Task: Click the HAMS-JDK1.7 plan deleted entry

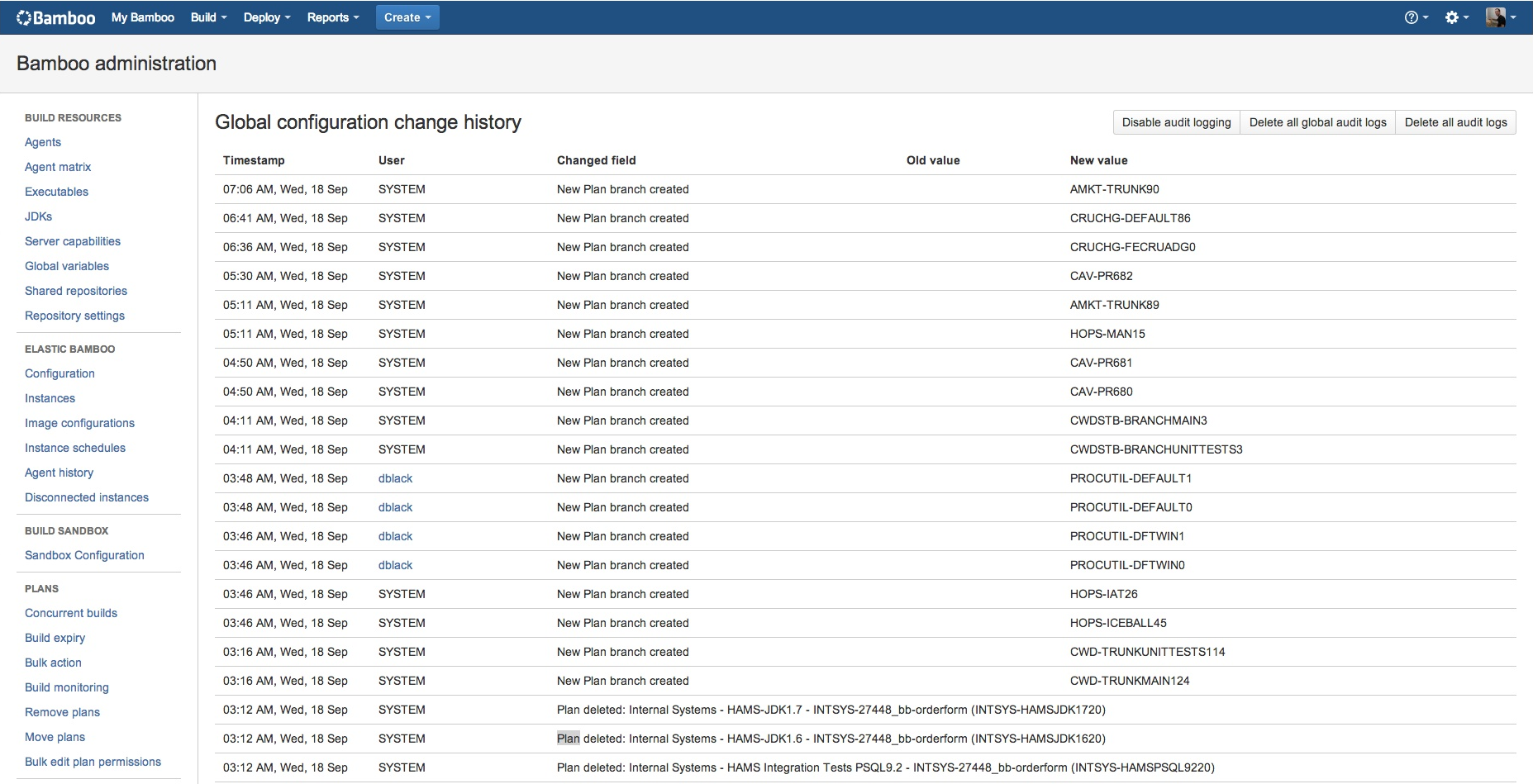Action: [831, 710]
